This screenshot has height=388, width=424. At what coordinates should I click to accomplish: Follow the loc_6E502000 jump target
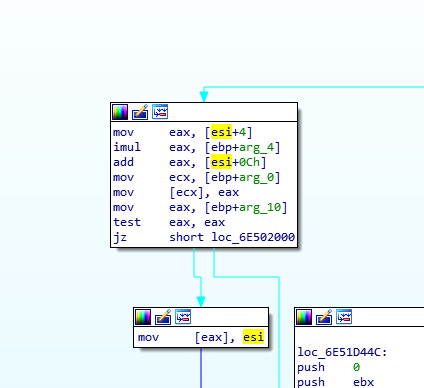click(x=253, y=237)
